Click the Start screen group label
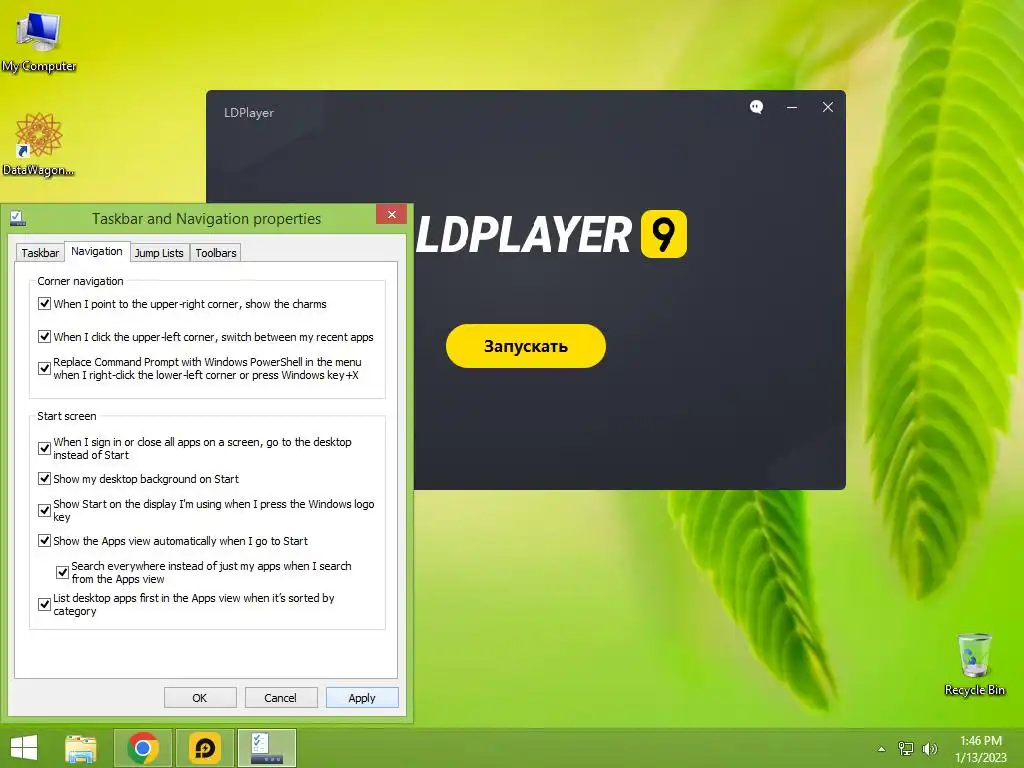This screenshot has height=768, width=1024. [67, 416]
